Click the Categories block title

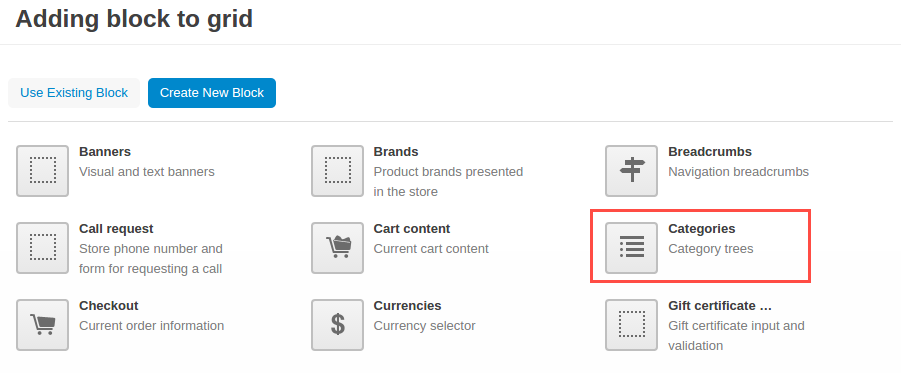coord(702,229)
